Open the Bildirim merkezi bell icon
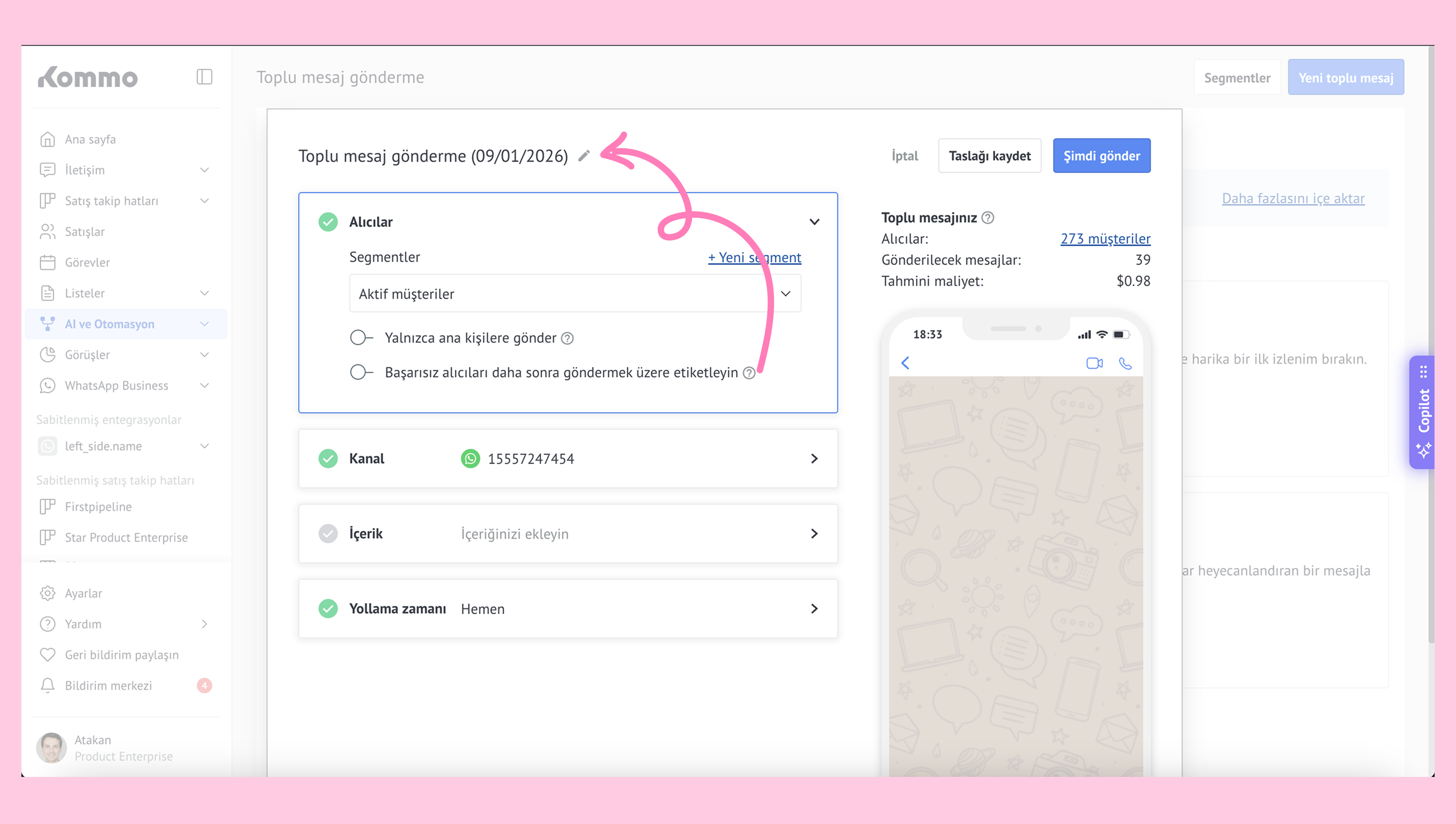The image size is (1456, 824). [48, 685]
